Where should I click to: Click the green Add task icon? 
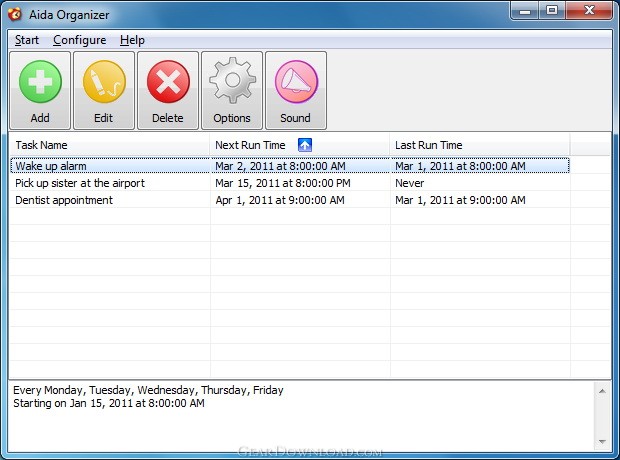coord(40,82)
